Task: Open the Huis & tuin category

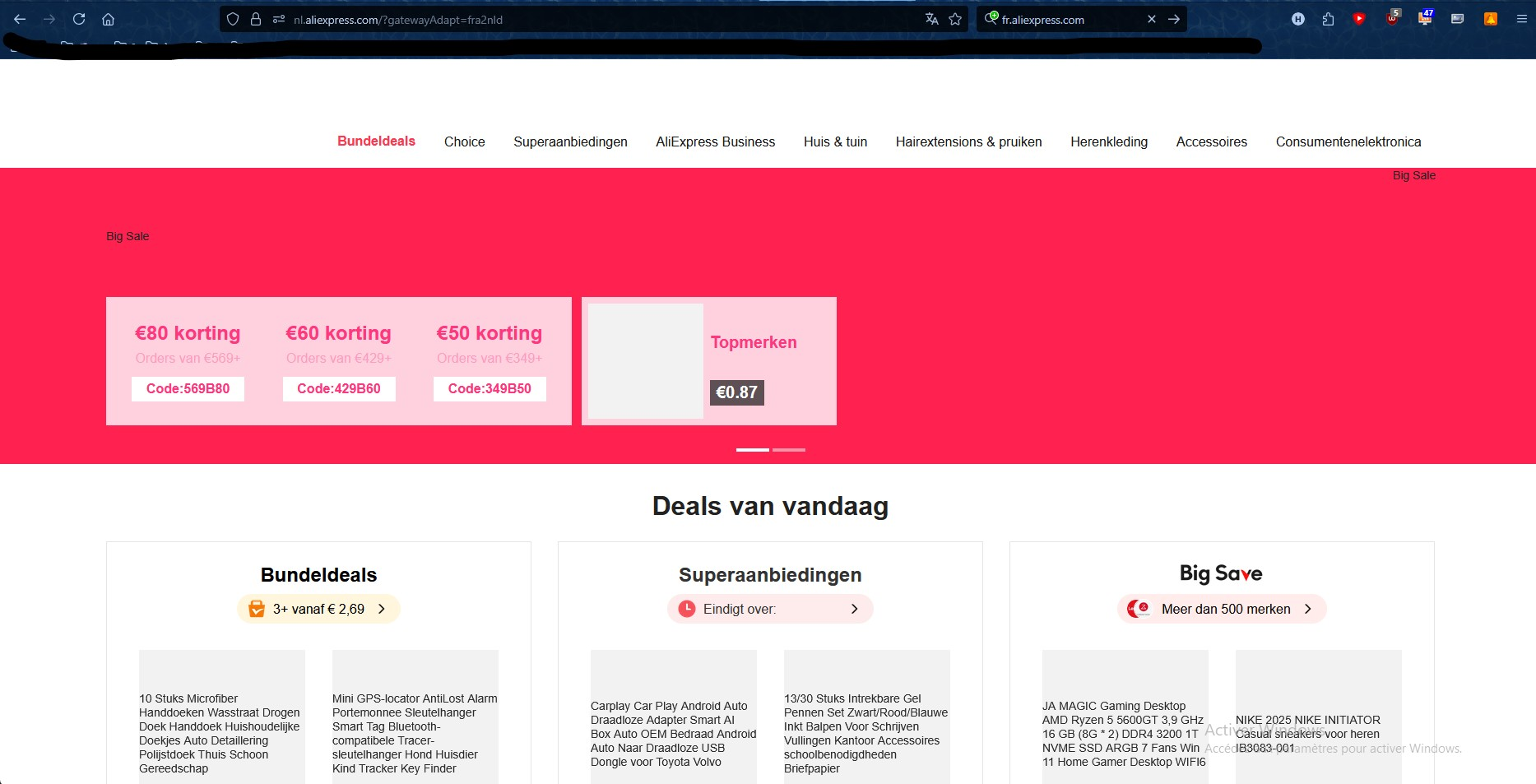Action: [835, 141]
